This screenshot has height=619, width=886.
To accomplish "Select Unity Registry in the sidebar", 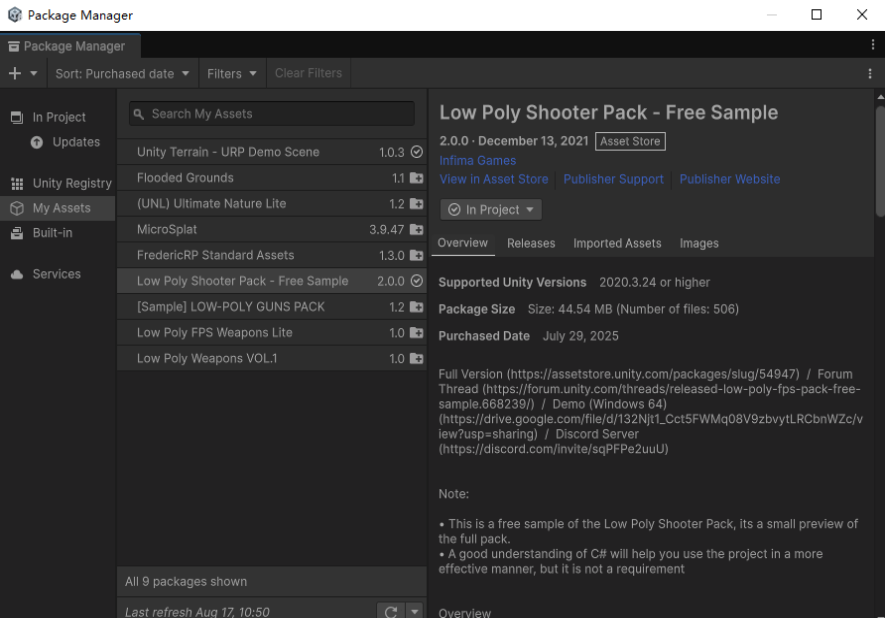I will point(72,183).
